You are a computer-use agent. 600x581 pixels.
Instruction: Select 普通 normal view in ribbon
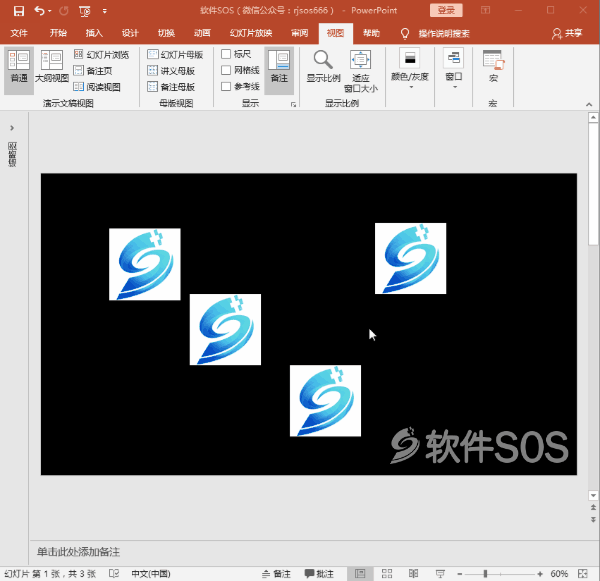[x=19, y=71]
